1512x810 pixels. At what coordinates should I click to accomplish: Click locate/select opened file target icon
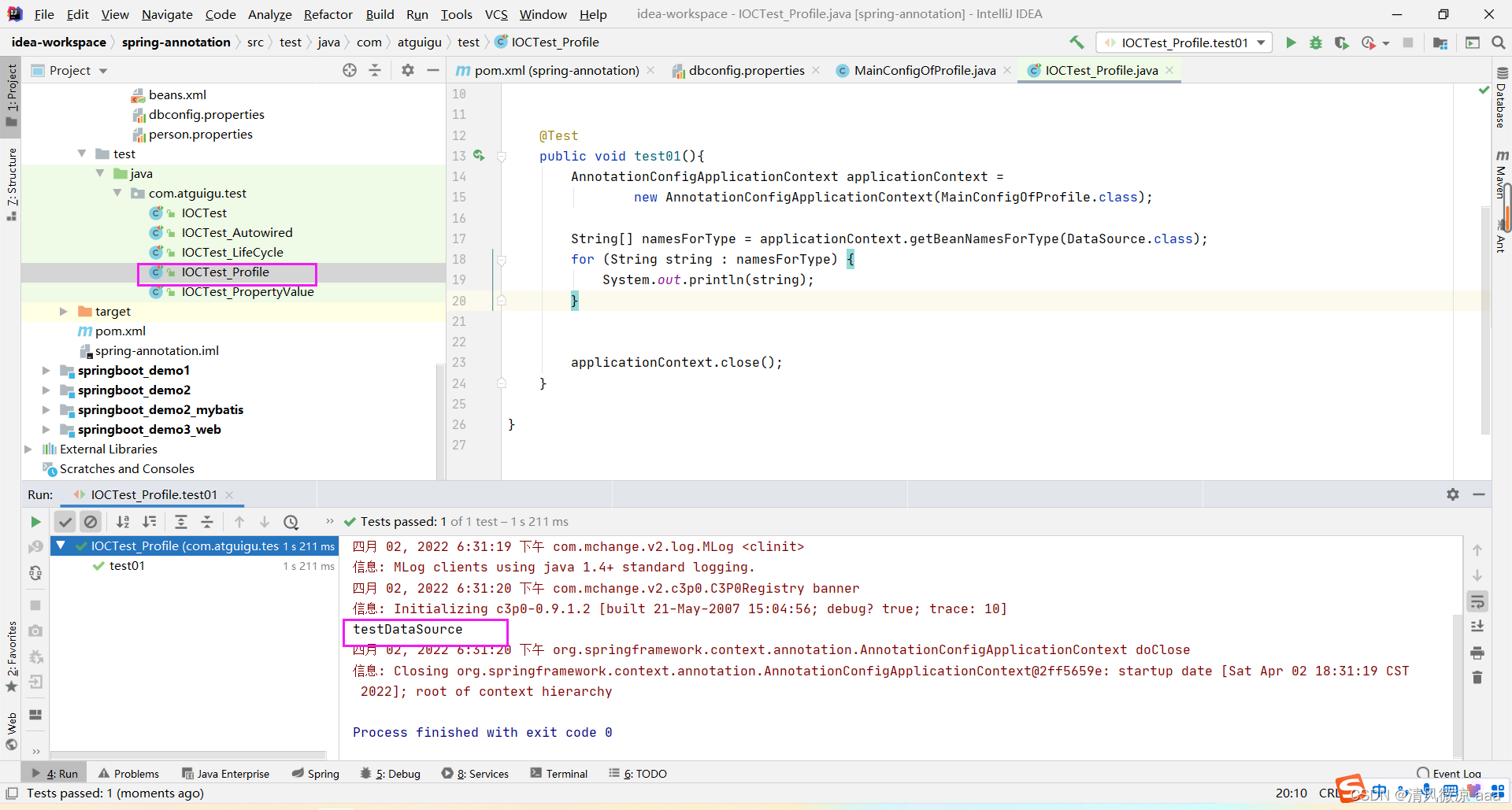pos(350,70)
